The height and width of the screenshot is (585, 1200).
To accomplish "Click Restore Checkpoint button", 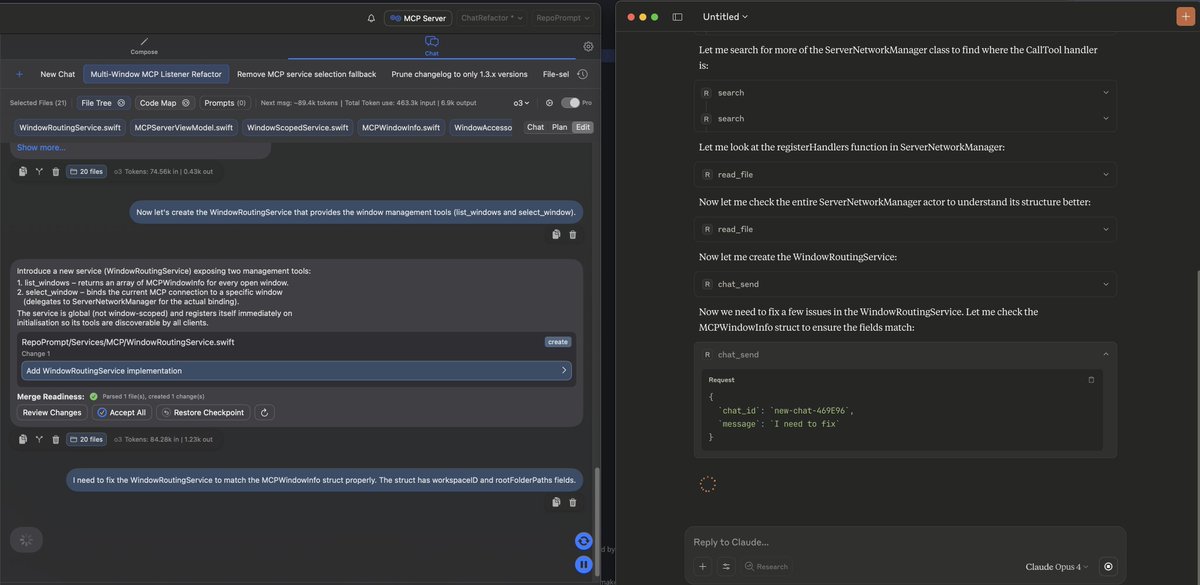I will click(x=202, y=412).
